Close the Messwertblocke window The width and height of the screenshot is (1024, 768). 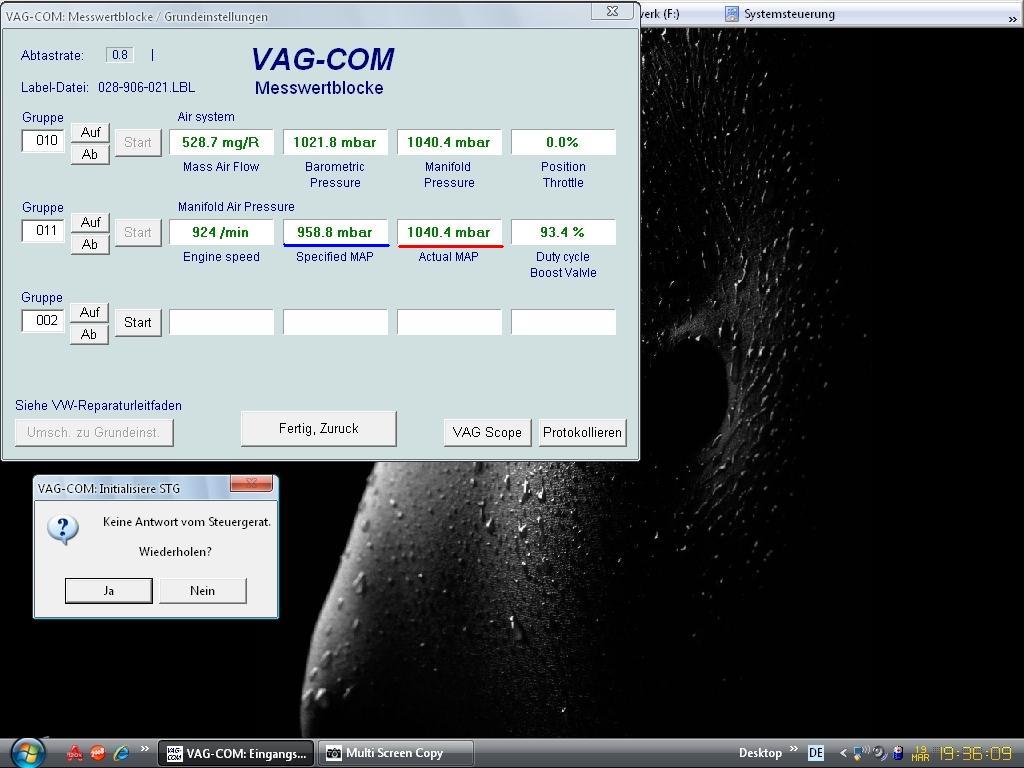point(612,11)
